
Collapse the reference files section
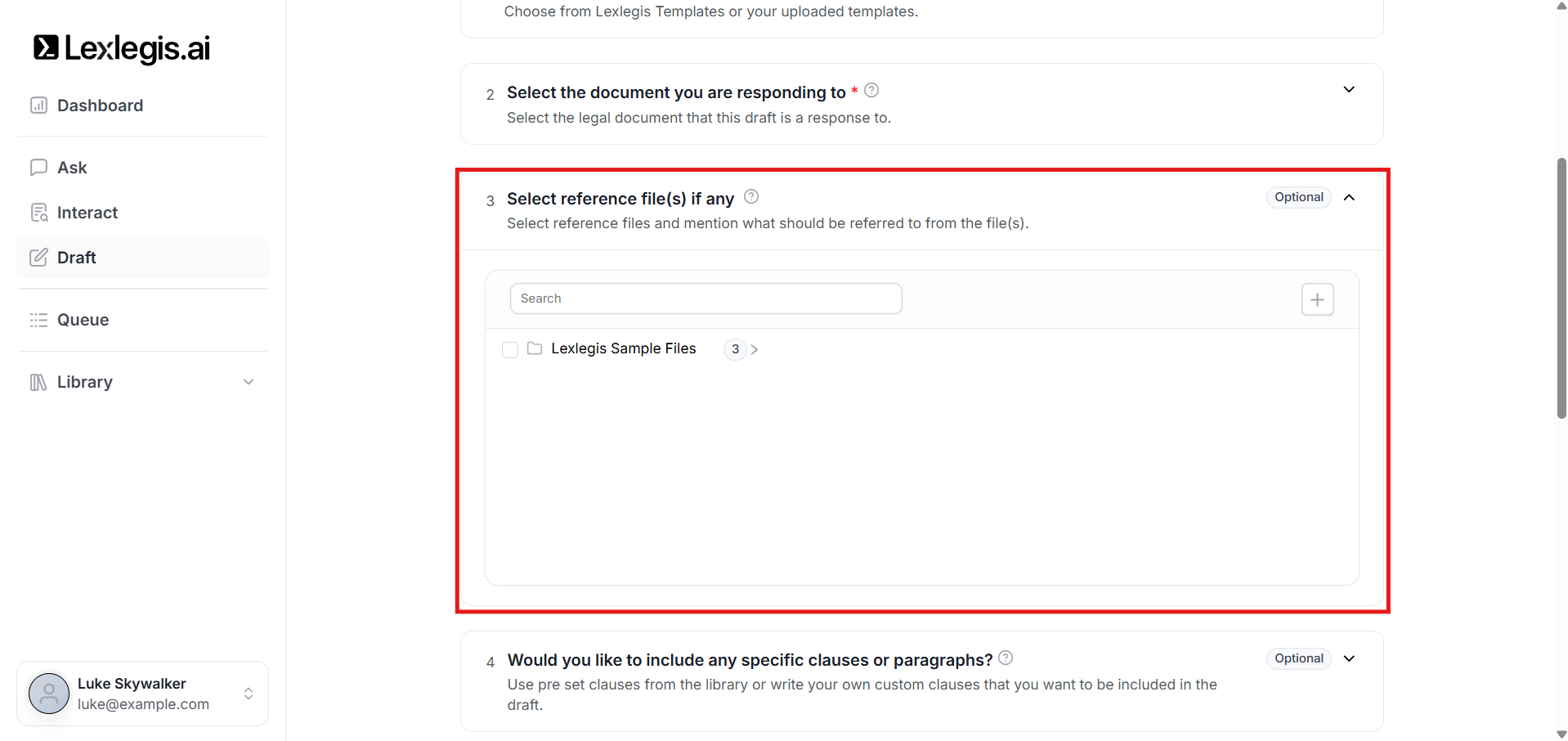tap(1349, 197)
